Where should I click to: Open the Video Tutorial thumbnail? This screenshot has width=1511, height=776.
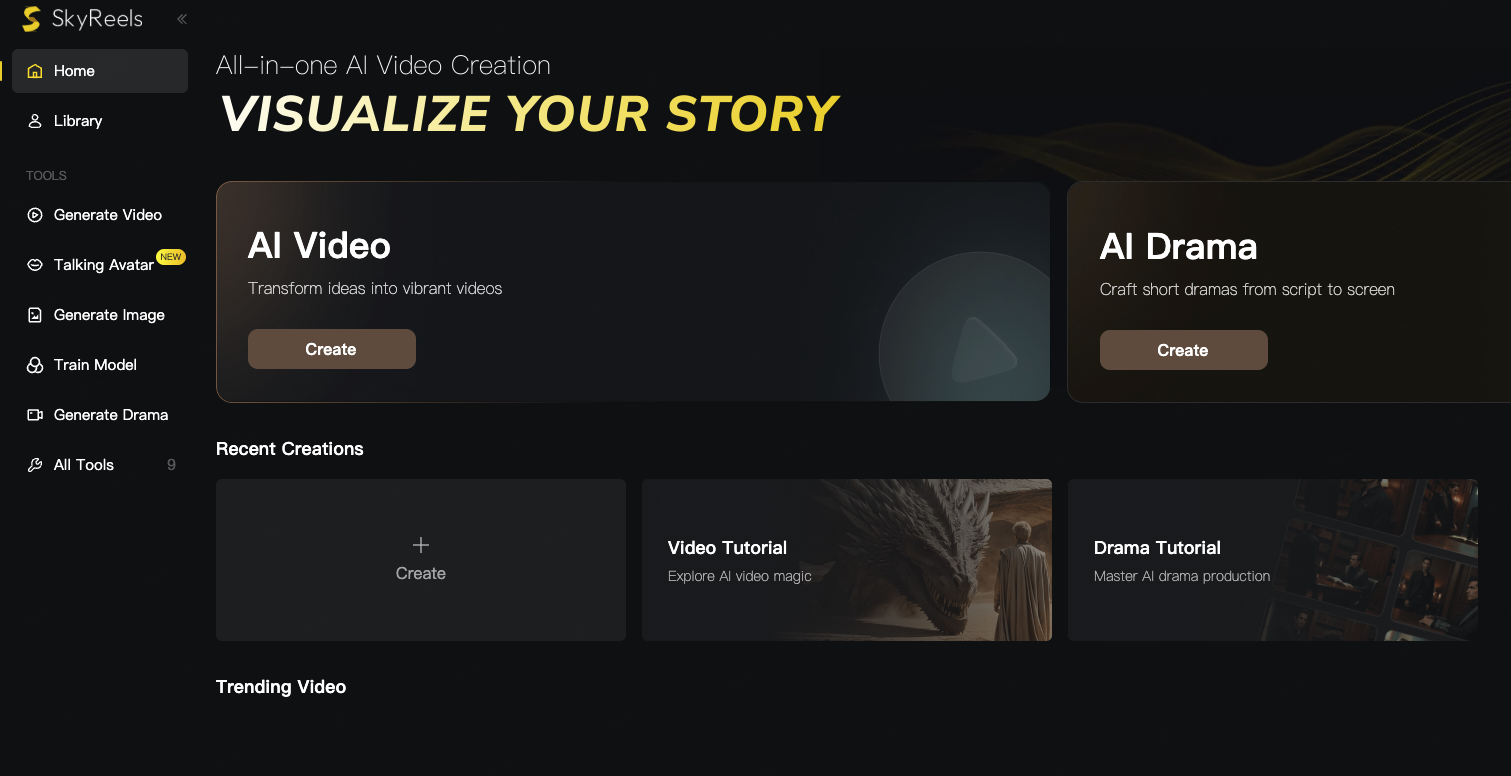point(846,559)
